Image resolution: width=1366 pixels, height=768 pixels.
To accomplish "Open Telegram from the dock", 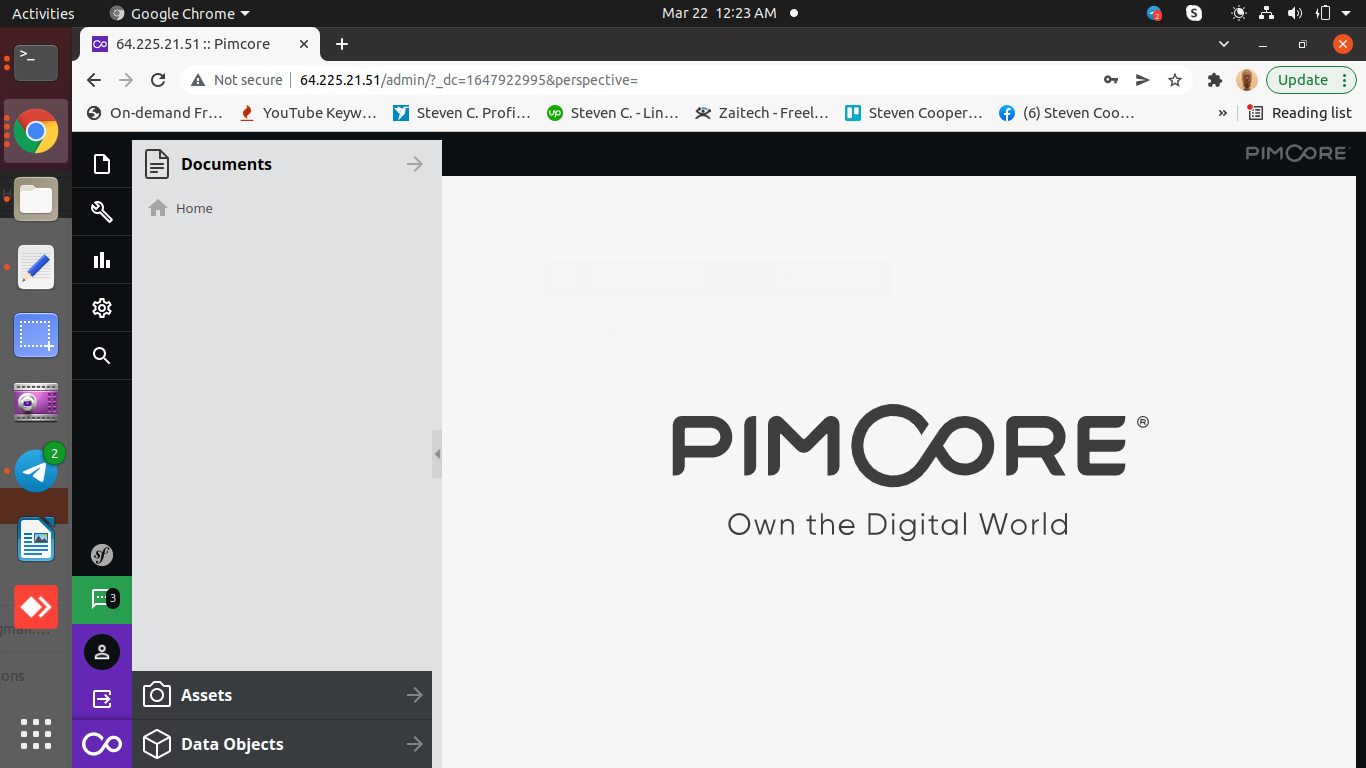I will point(36,470).
